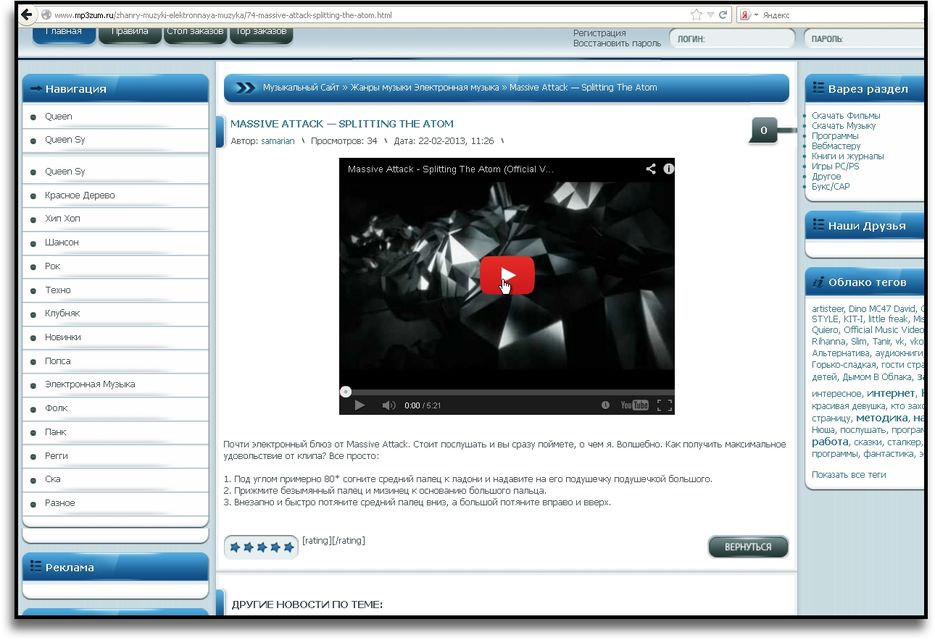935x640 pixels.
Task: Enter fullscreen video mode
Action: click(x=664, y=406)
